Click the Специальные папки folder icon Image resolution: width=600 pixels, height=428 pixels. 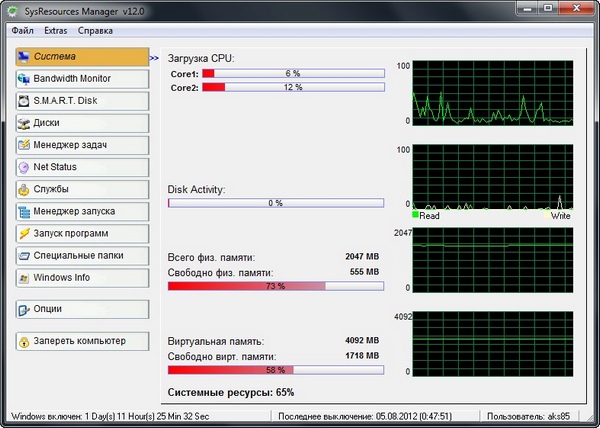(24, 256)
